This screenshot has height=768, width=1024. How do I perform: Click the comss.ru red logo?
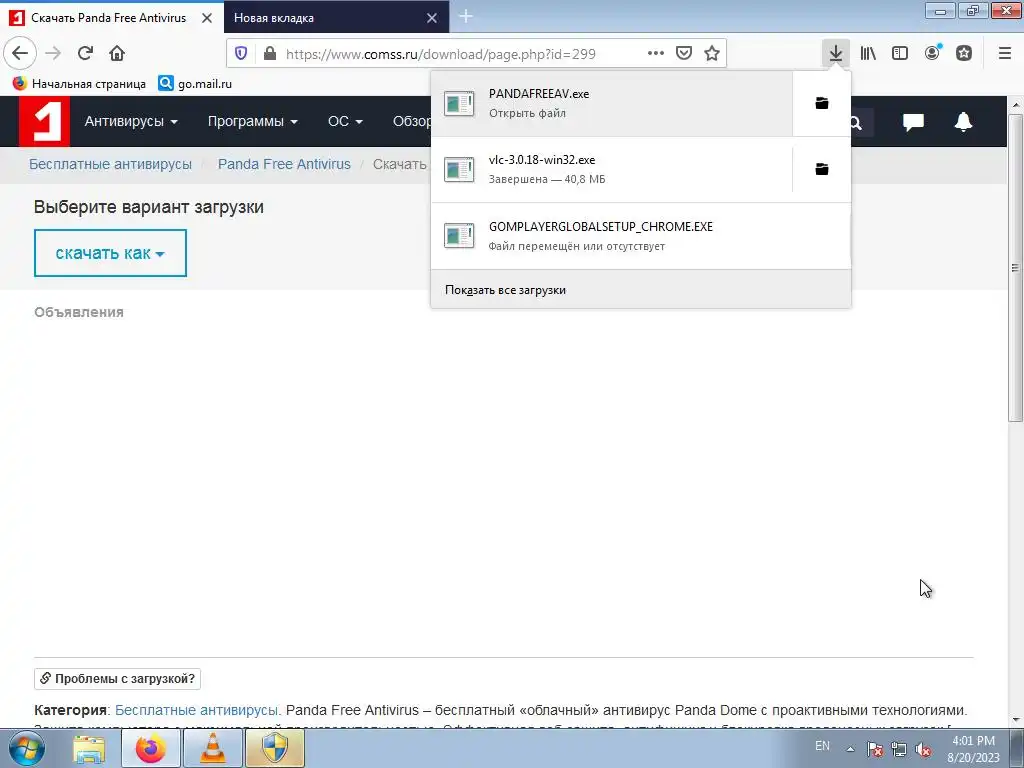pyautogui.click(x=44, y=121)
